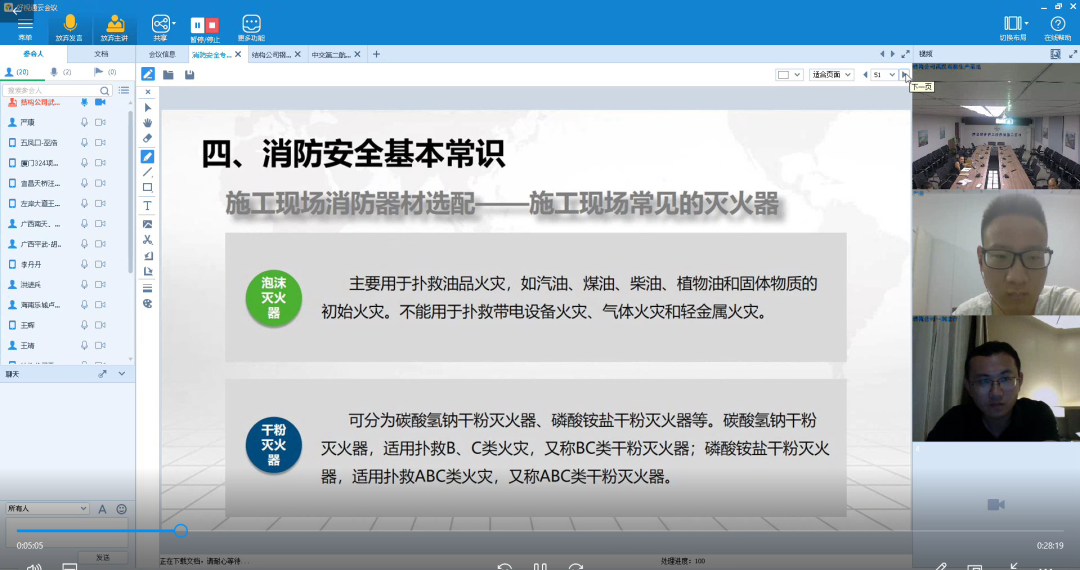The height and width of the screenshot is (570, 1080).
Task: Select the arrow pointer tool
Action: coord(147,107)
